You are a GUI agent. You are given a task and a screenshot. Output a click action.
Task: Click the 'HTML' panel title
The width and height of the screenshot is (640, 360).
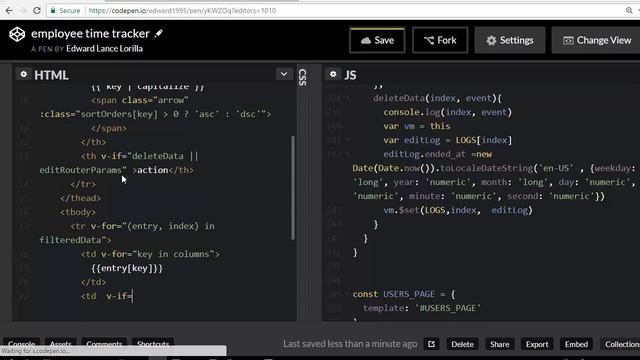(x=51, y=75)
